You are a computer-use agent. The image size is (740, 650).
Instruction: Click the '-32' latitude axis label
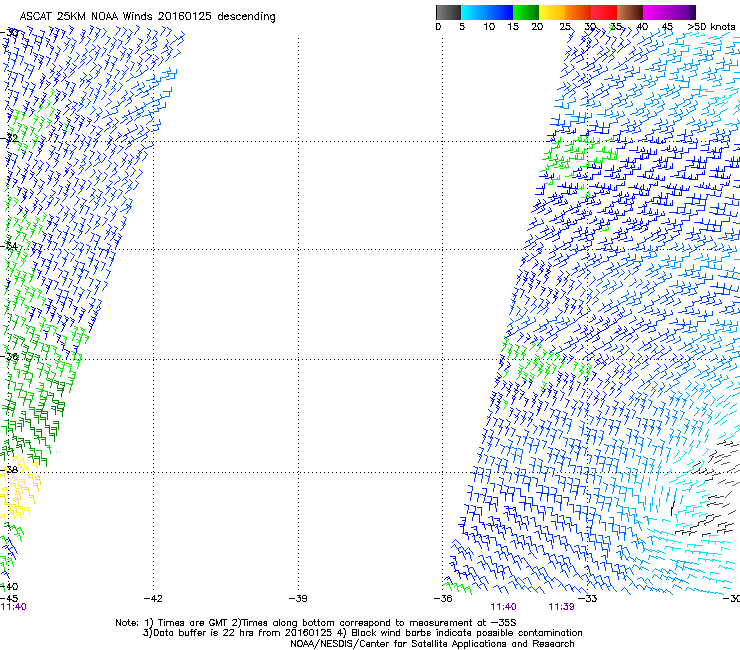point(9,138)
